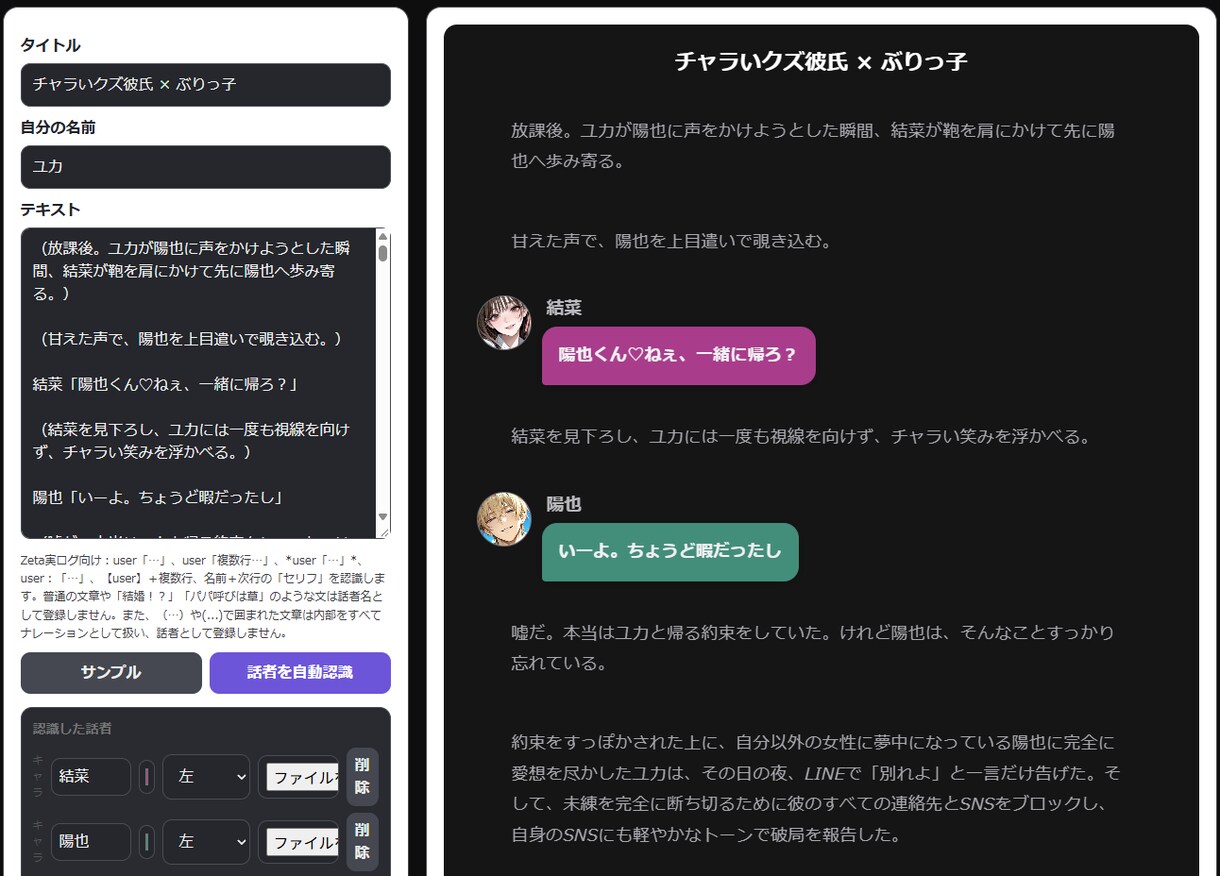Click the textarea scrollbar down arrow

tap(382, 517)
